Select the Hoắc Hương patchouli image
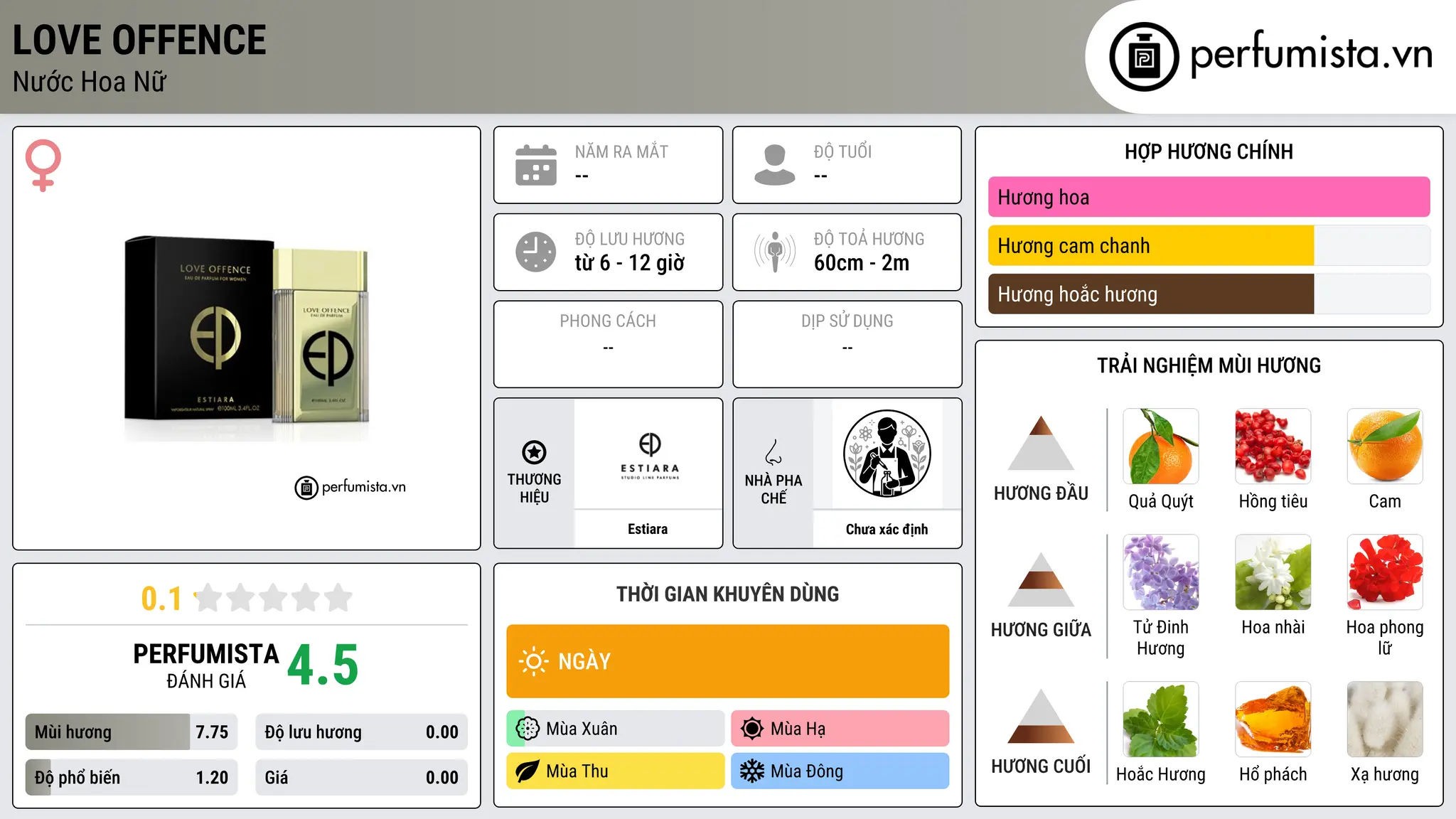The height and width of the screenshot is (819, 1456). tap(1161, 719)
